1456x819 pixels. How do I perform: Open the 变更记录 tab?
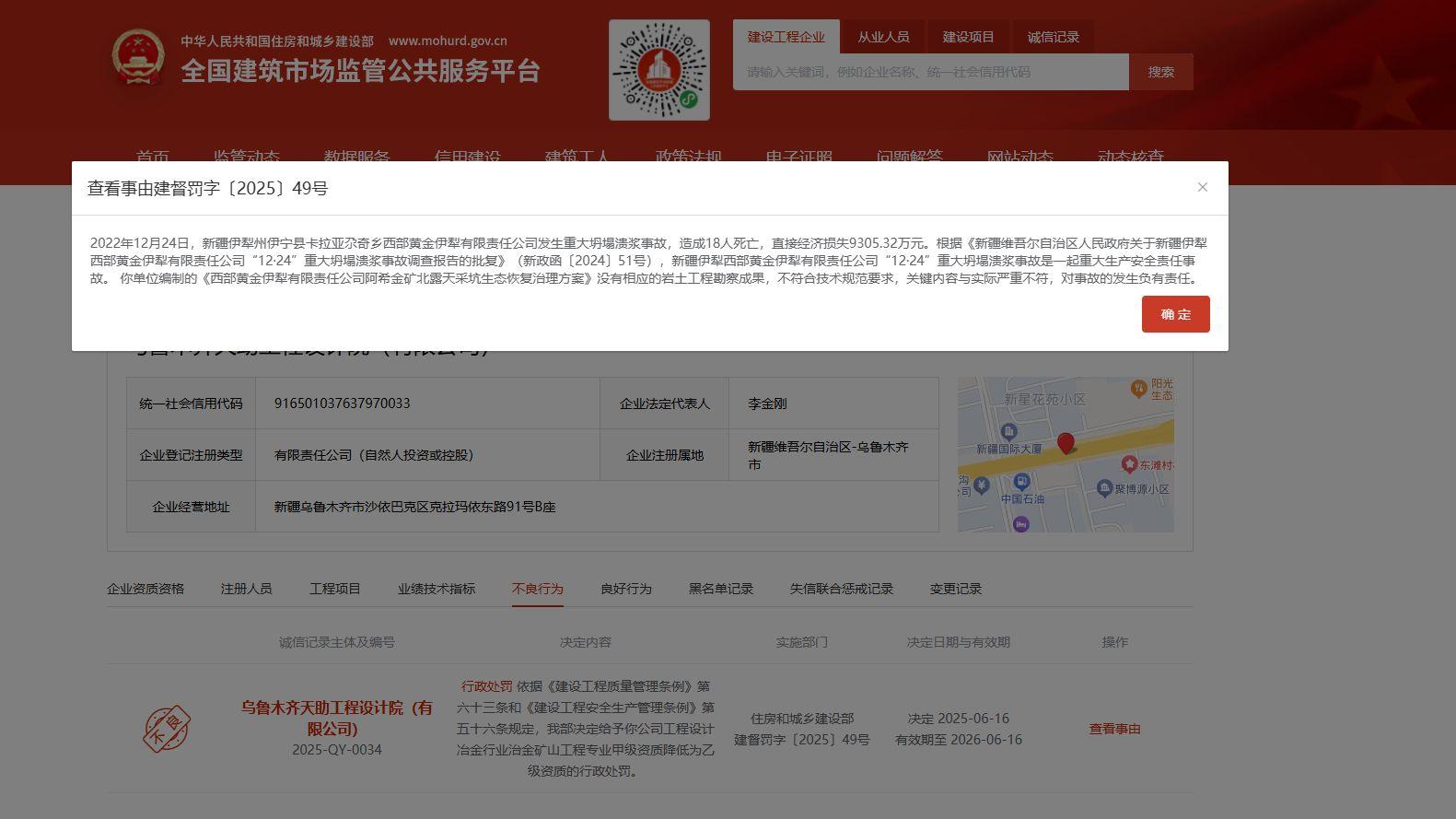point(955,589)
